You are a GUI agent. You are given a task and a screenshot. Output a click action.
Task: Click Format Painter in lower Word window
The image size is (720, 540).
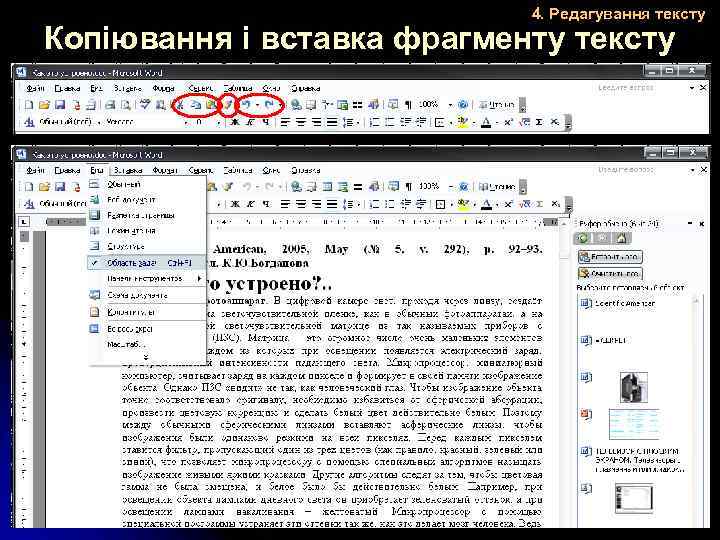[228, 187]
